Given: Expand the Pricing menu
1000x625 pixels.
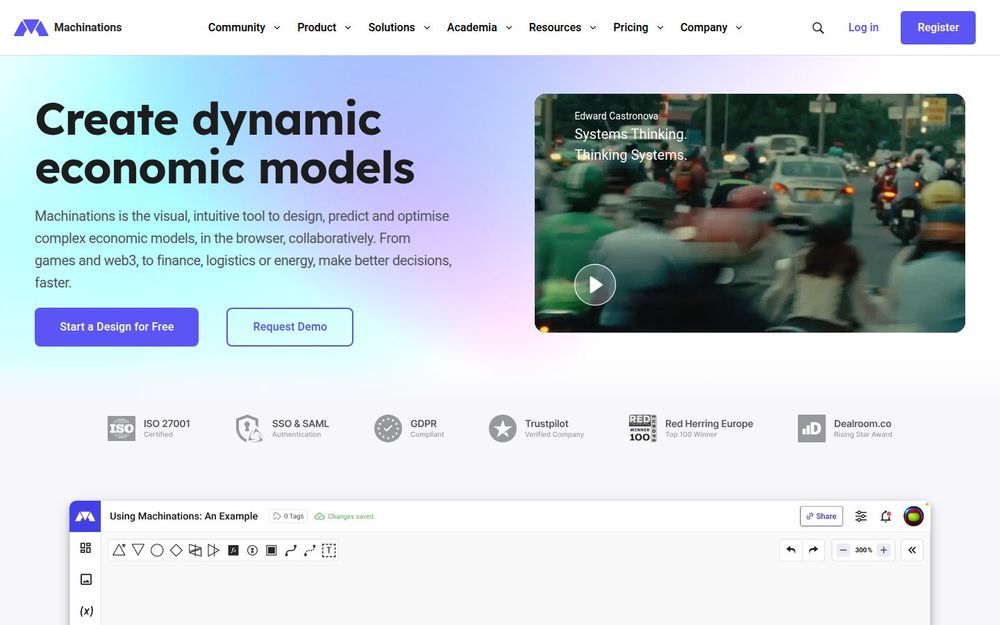Looking at the screenshot, I should pyautogui.click(x=638, y=27).
